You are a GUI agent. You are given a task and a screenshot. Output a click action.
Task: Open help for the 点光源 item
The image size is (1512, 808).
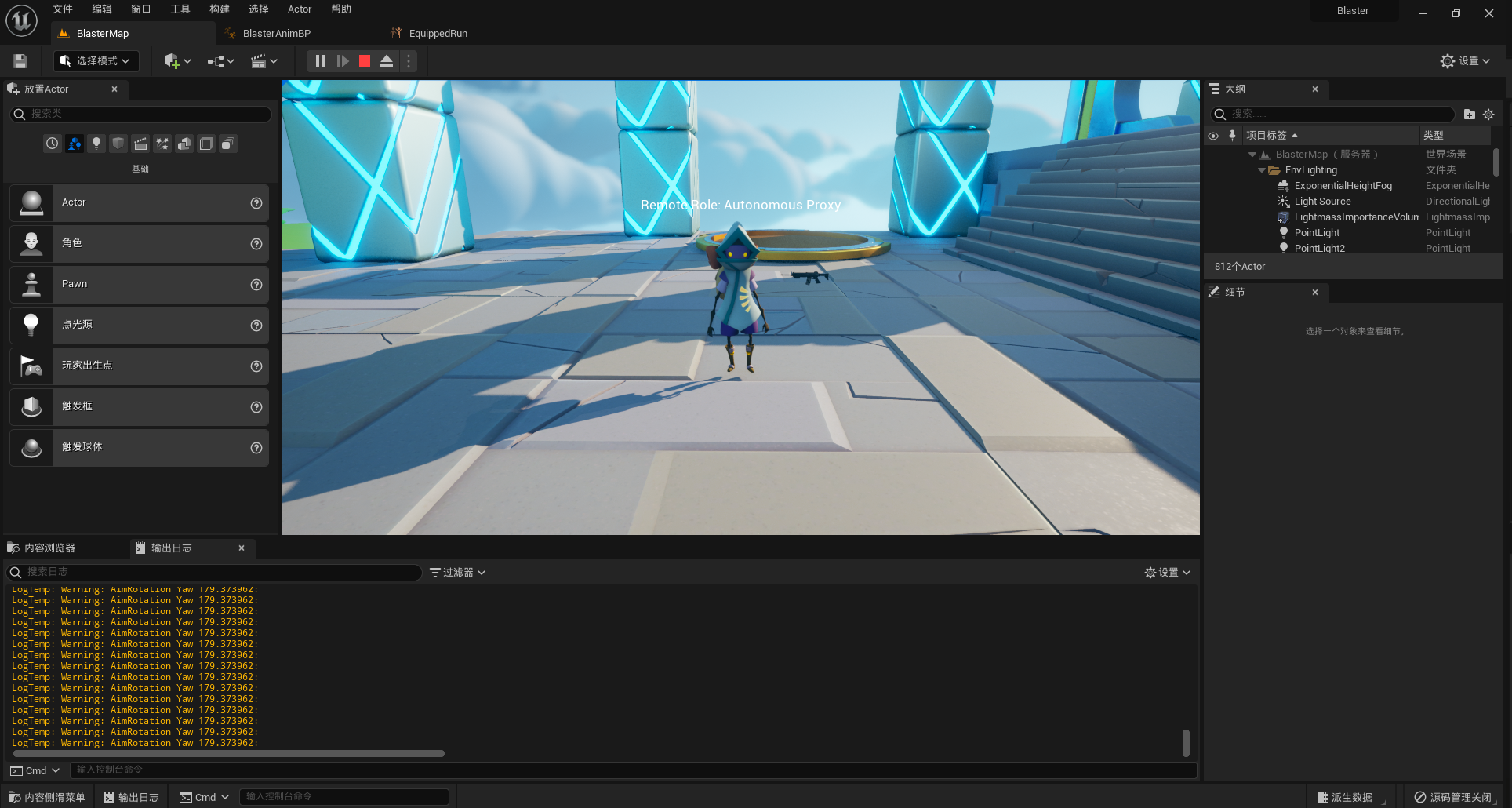(x=256, y=326)
